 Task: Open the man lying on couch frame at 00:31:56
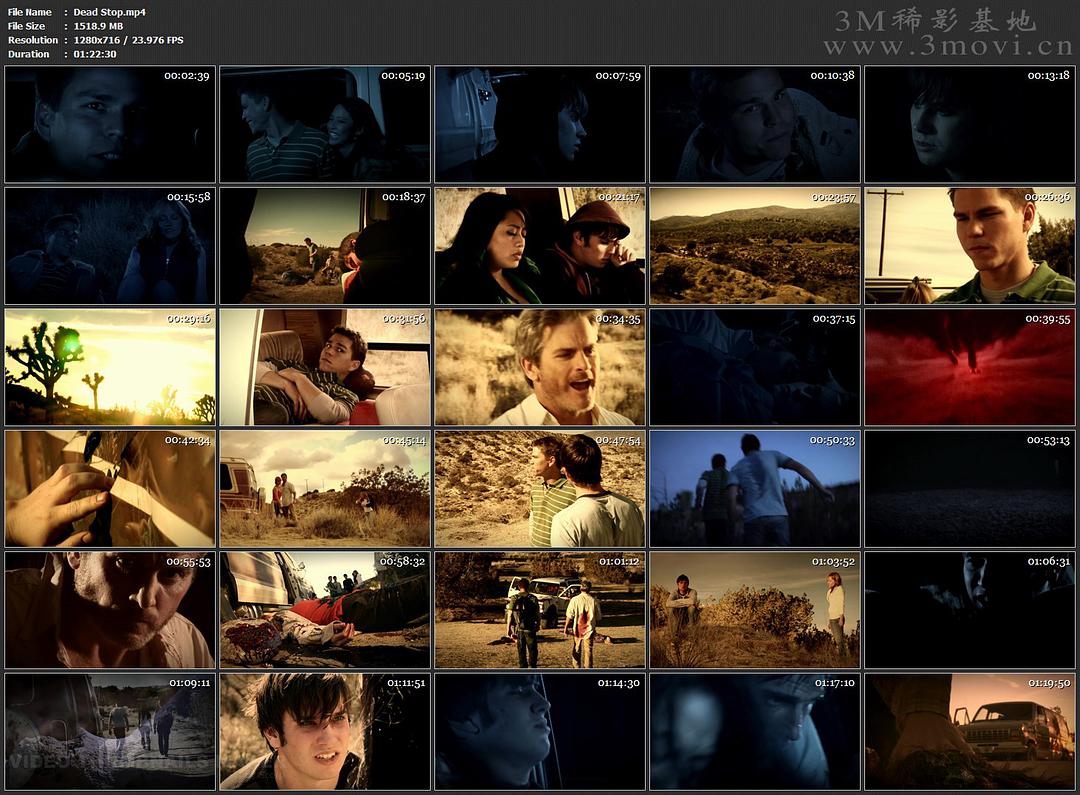(x=325, y=367)
